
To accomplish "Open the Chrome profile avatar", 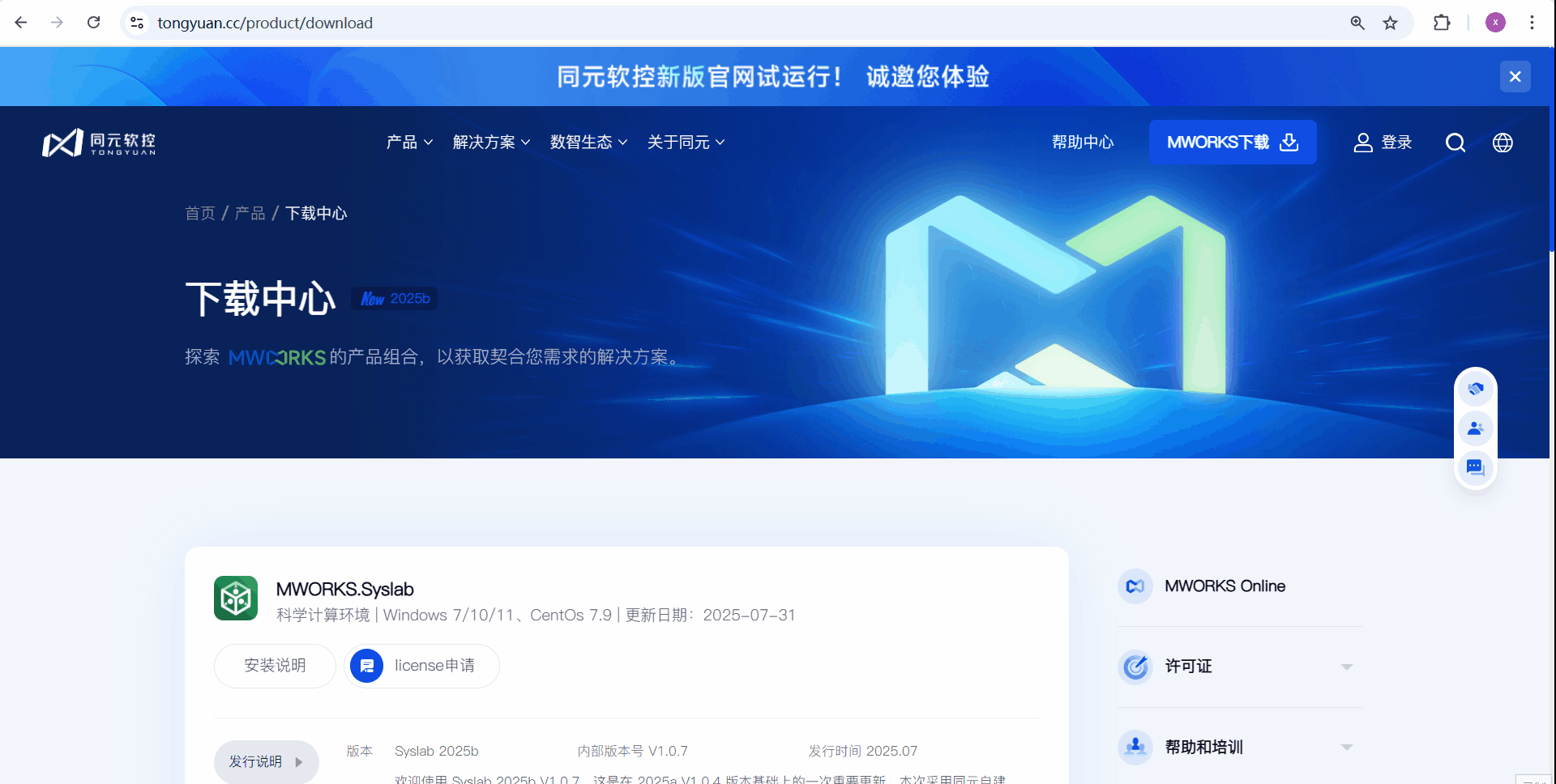I will [1495, 23].
